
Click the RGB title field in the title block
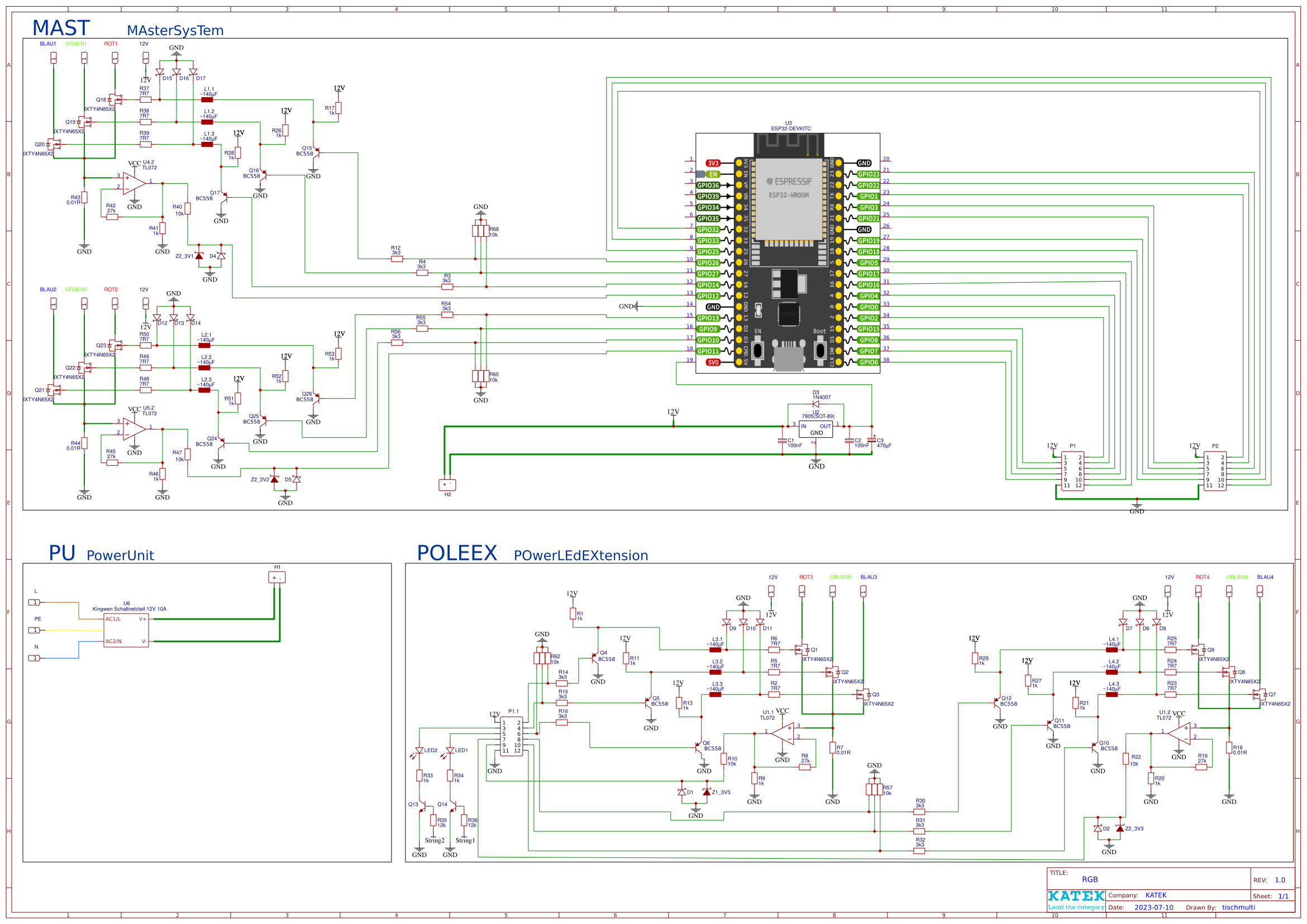tap(1090, 879)
